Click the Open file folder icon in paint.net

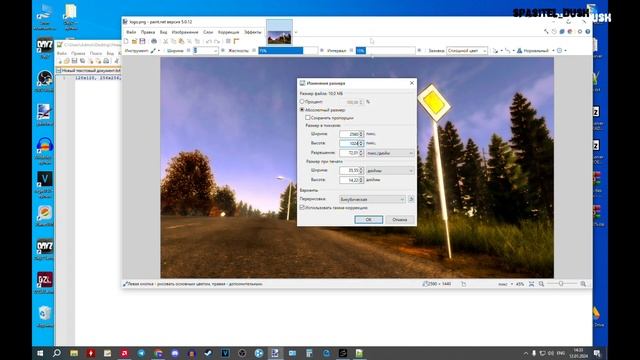click(134, 41)
